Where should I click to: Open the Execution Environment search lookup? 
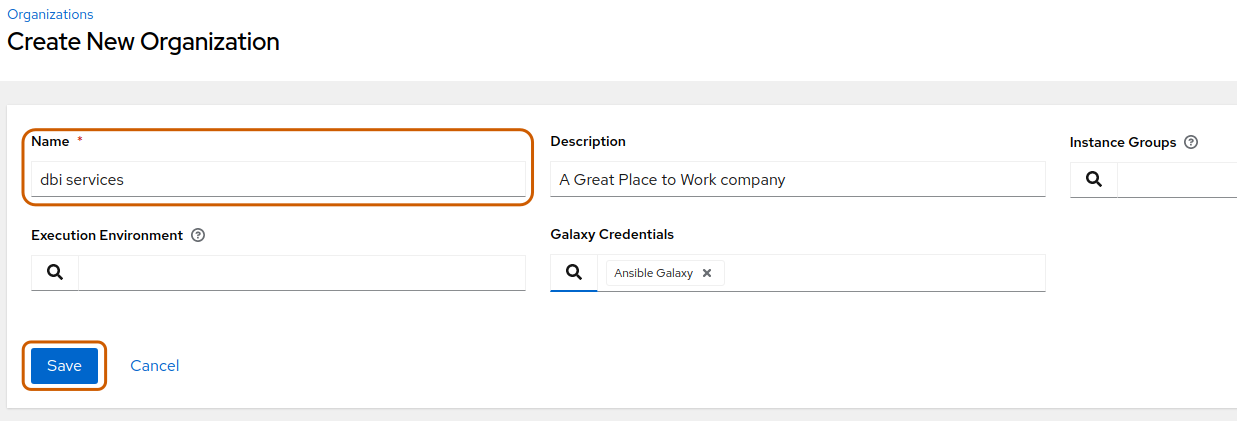pyautogui.click(x=55, y=273)
